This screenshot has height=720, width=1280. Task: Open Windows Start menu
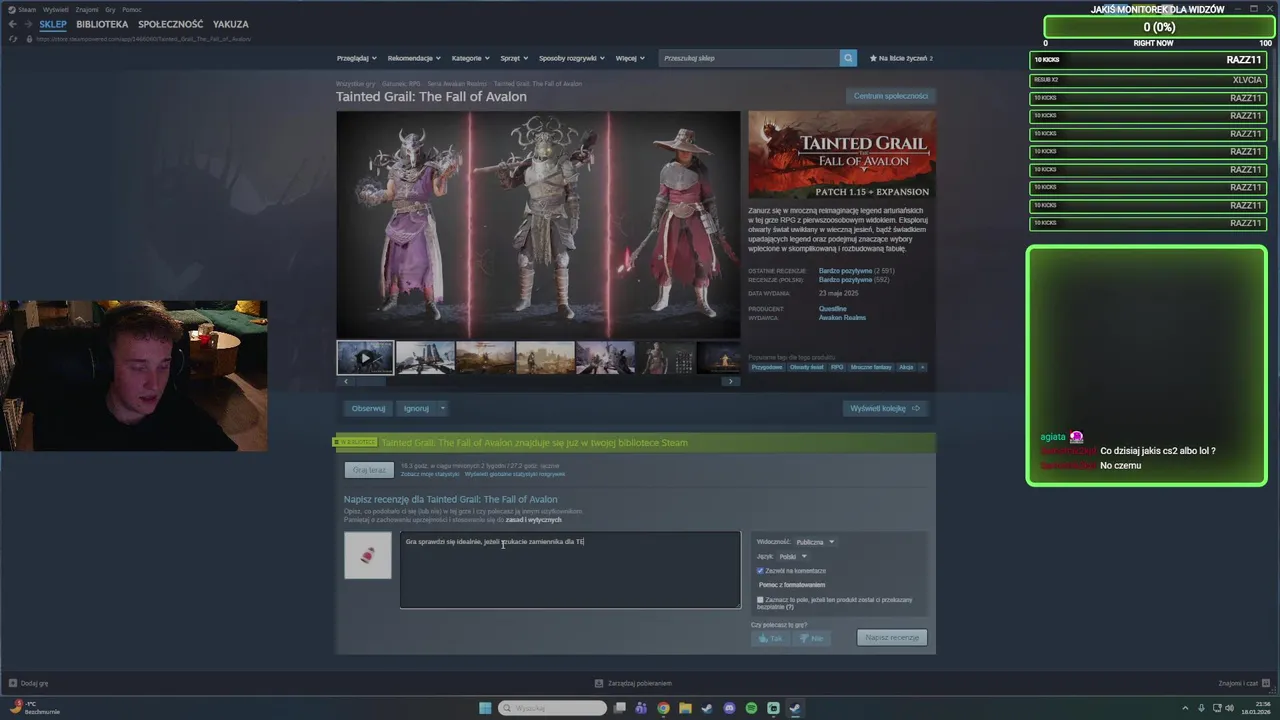pos(485,708)
